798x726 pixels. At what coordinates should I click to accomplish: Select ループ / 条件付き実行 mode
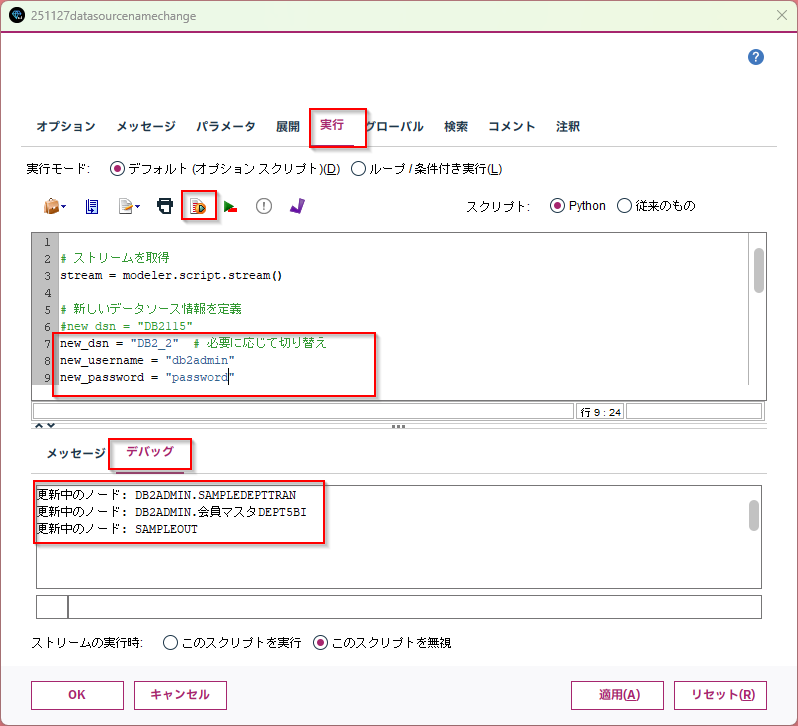tap(358, 168)
